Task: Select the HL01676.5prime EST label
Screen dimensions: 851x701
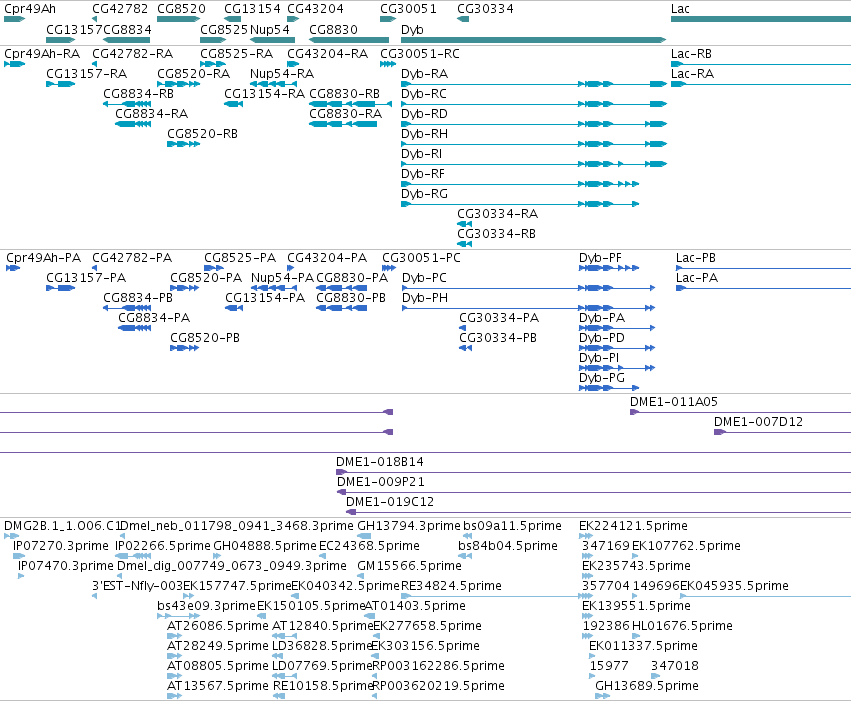Action: pyautogui.click(x=682, y=626)
